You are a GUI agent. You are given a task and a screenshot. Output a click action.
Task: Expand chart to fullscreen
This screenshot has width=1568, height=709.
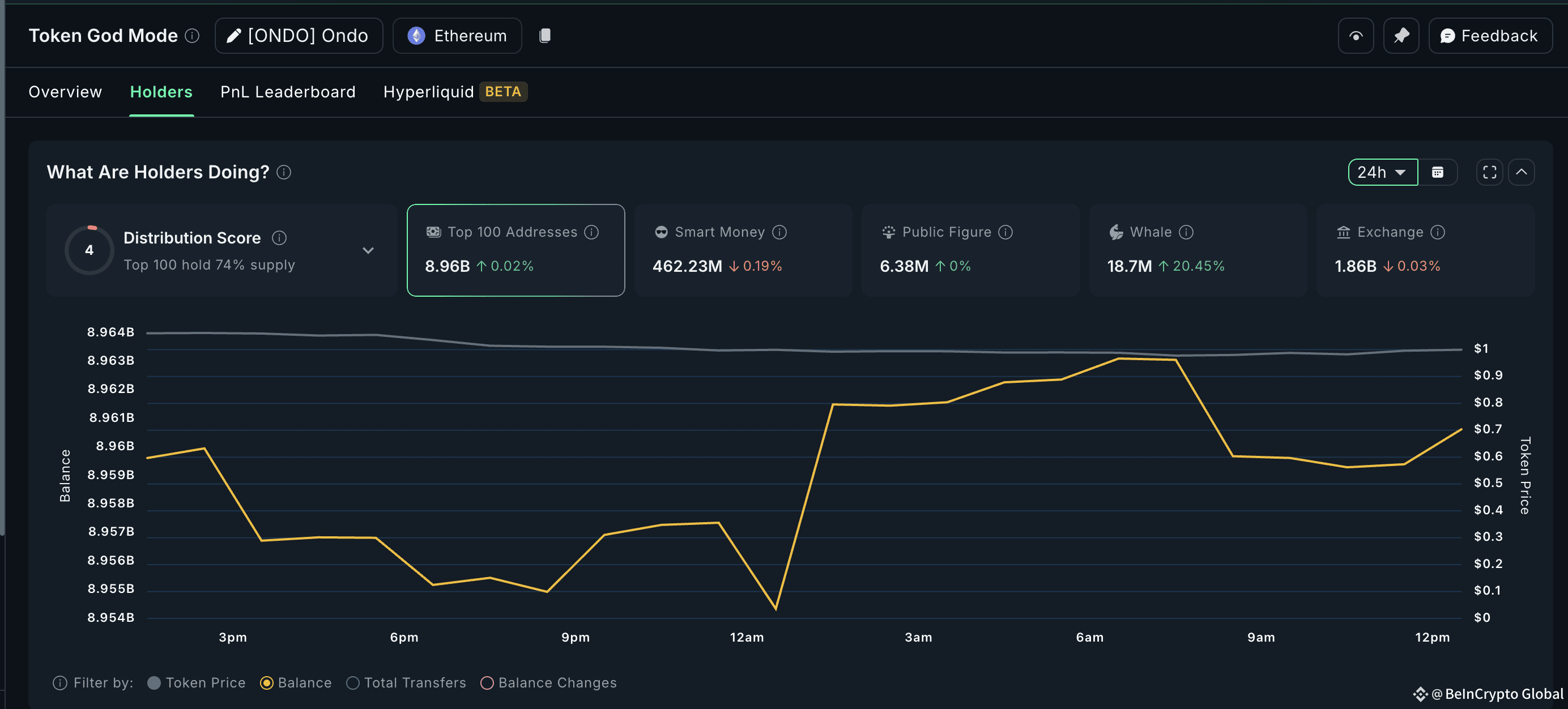tap(1489, 172)
